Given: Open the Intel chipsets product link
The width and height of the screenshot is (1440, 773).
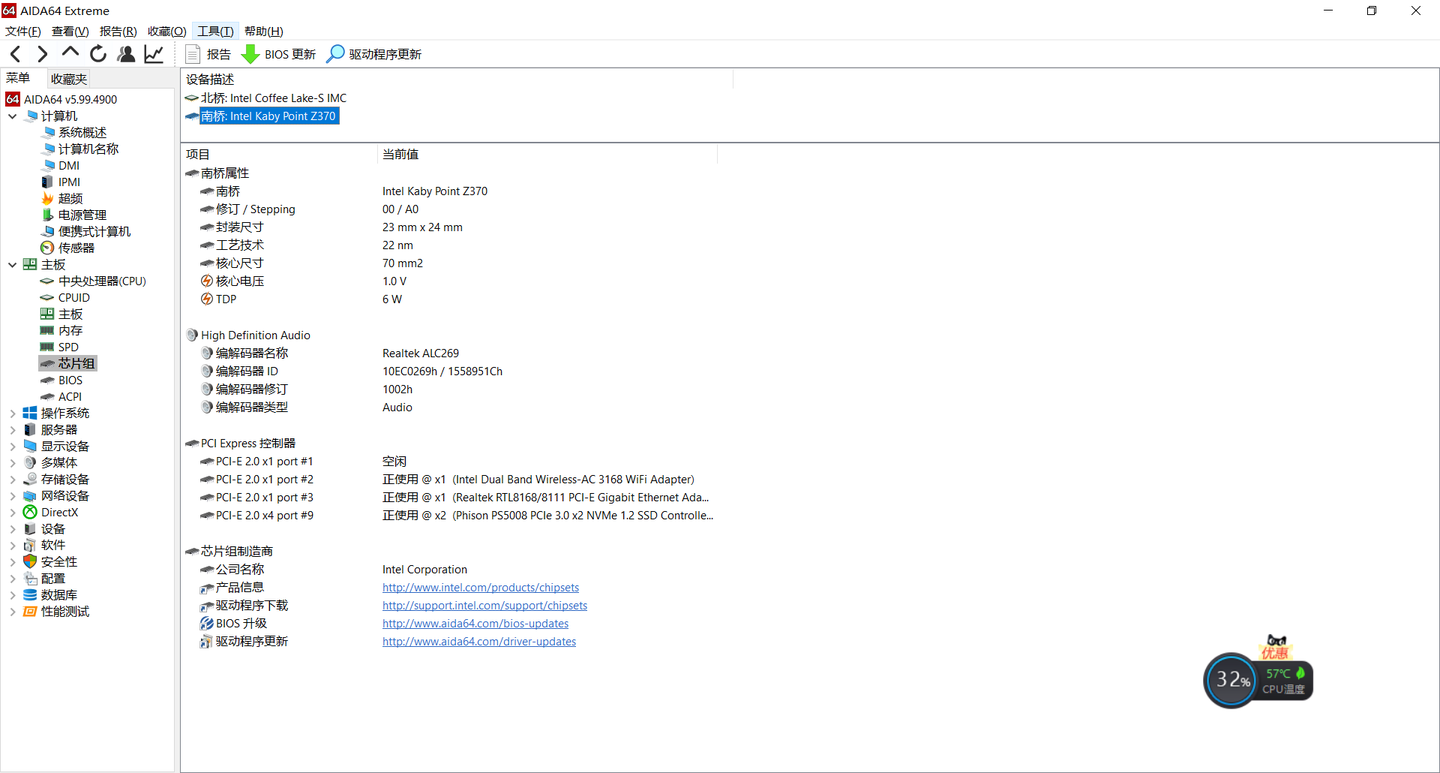Looking at the screenshot, I should [480, 587].
